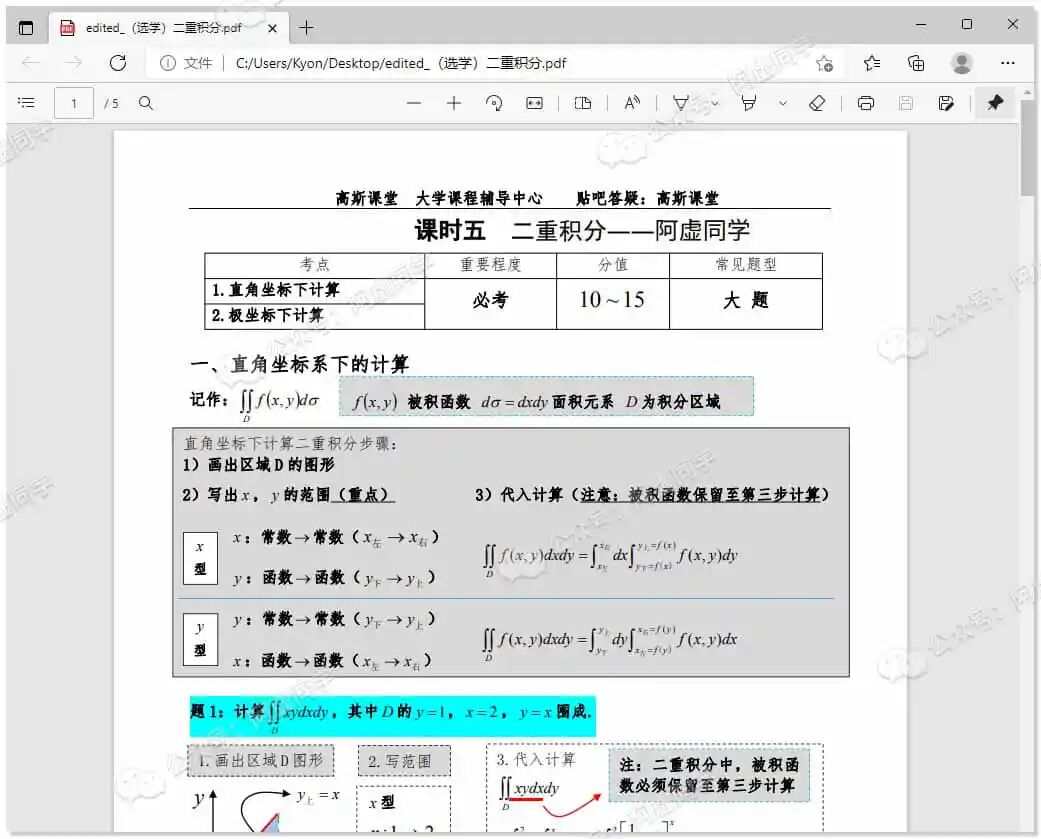This screenshot has height=839, width=1041.
Task: Close the edited_ 二重积分.pdf tab
Action: pos(272,28)
